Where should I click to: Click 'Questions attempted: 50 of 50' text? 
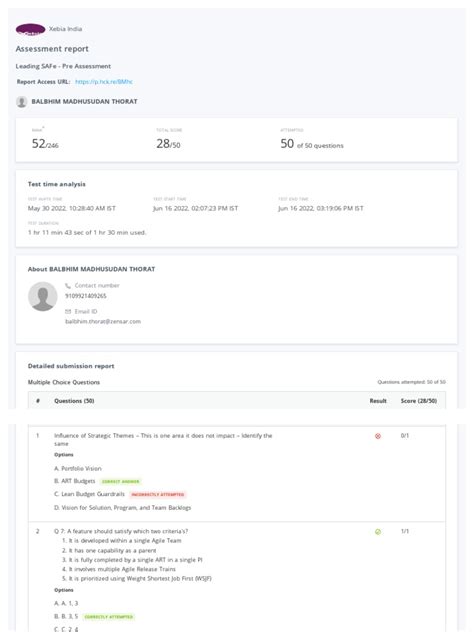(x=412, y=382)
